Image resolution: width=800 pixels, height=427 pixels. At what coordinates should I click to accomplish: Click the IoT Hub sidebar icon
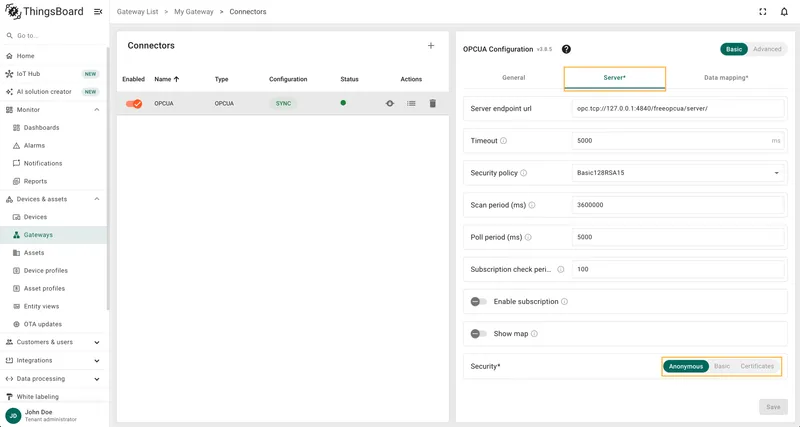[x=9, y=74]
